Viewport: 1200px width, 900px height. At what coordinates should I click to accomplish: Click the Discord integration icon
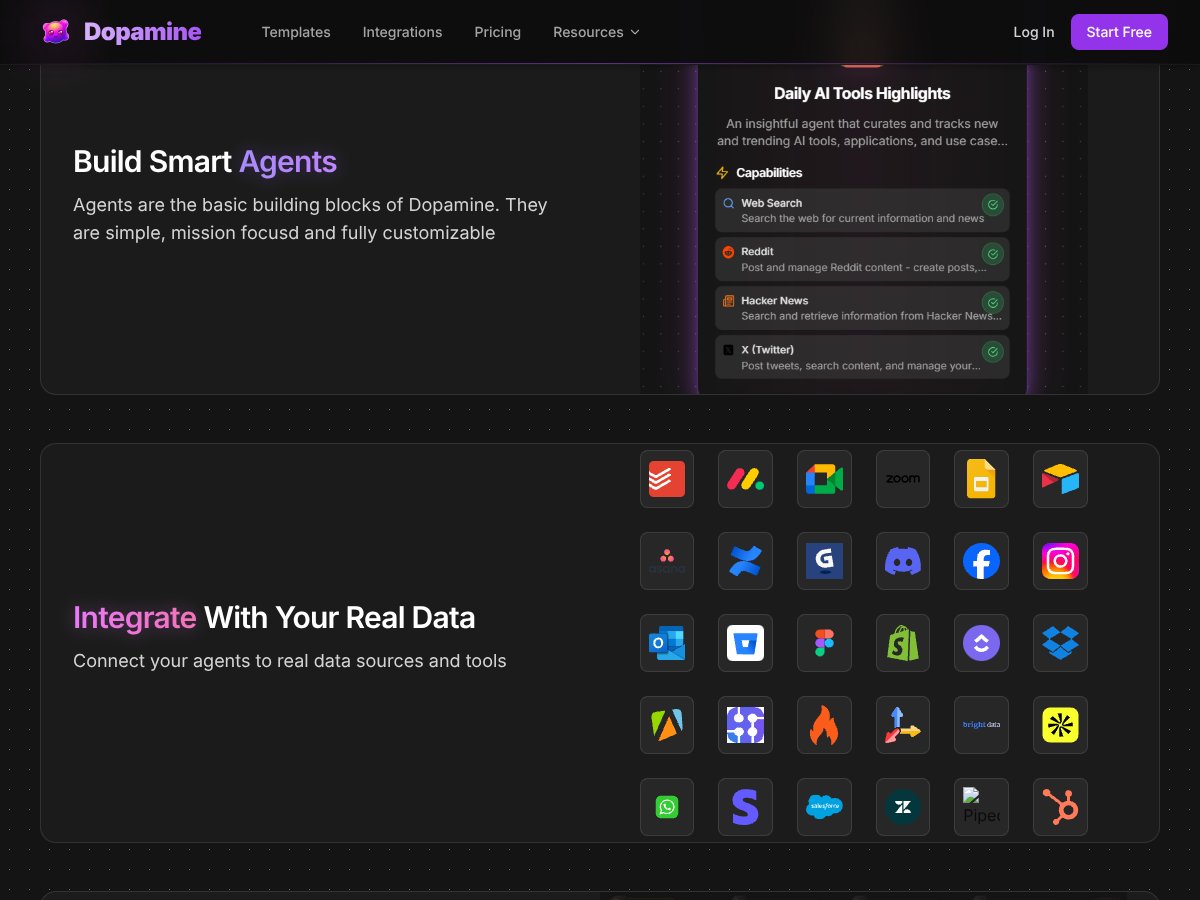(x=902, y=561)
